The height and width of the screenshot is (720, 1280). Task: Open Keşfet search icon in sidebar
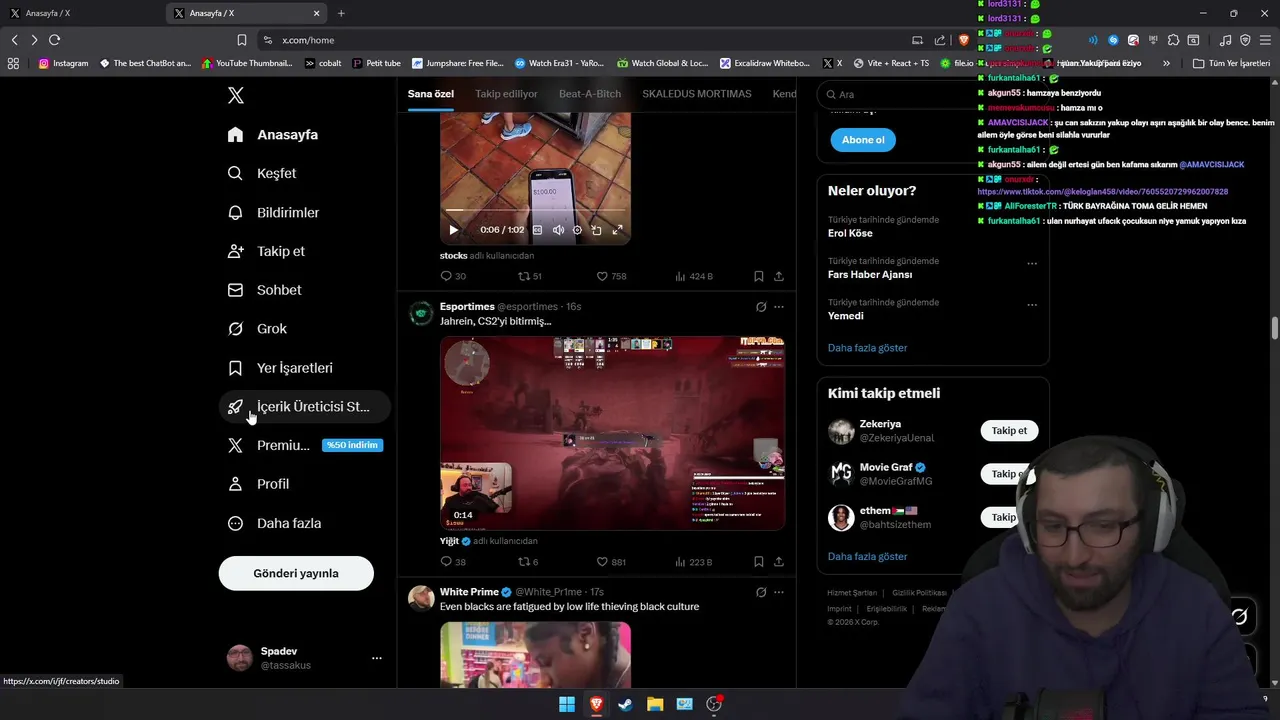coord(235,173)
